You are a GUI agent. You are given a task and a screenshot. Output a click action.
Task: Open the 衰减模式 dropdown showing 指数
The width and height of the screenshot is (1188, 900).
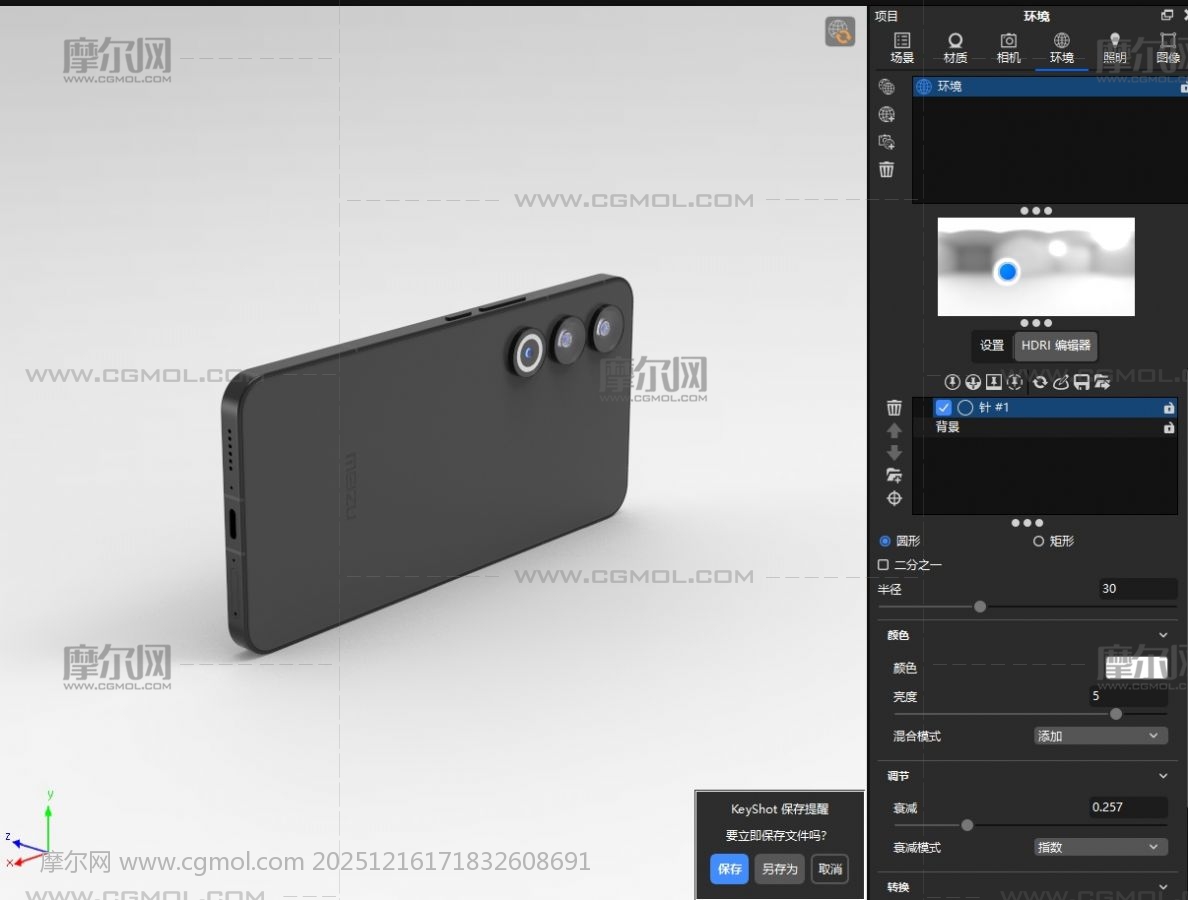[x=1100, y=847]
